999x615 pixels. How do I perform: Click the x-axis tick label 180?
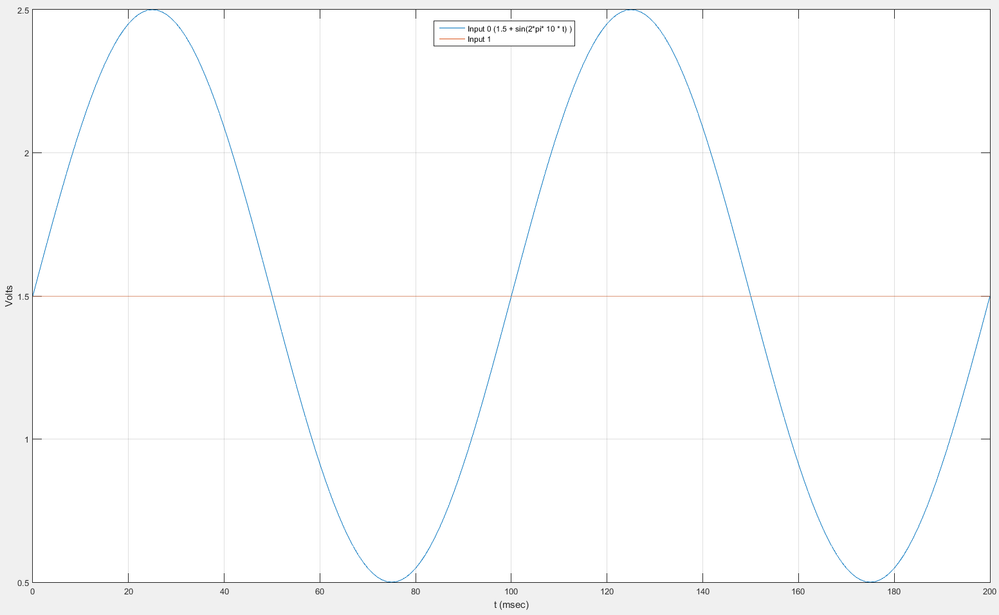pyautogui.click(x=894, y=591)
